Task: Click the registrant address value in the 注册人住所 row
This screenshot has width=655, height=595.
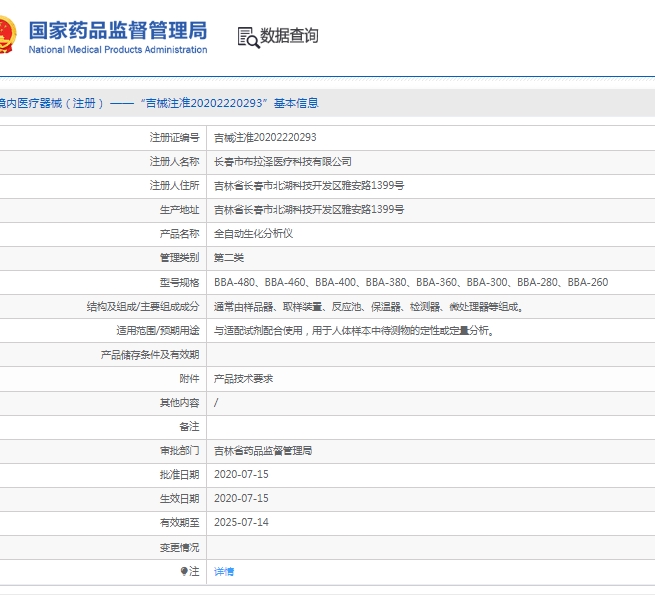Action: click(309, 186)
